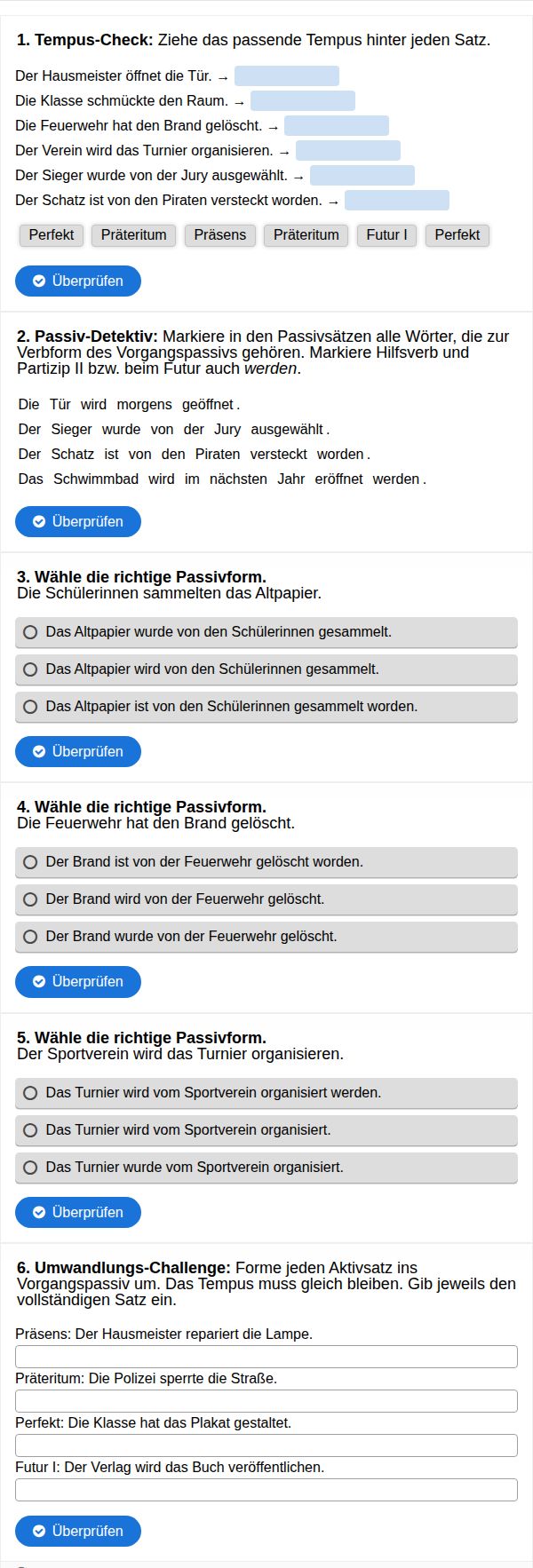Select the Futur I drag chip
Viewport: 533px width, 1568px height.
click(x=386, y=235)
